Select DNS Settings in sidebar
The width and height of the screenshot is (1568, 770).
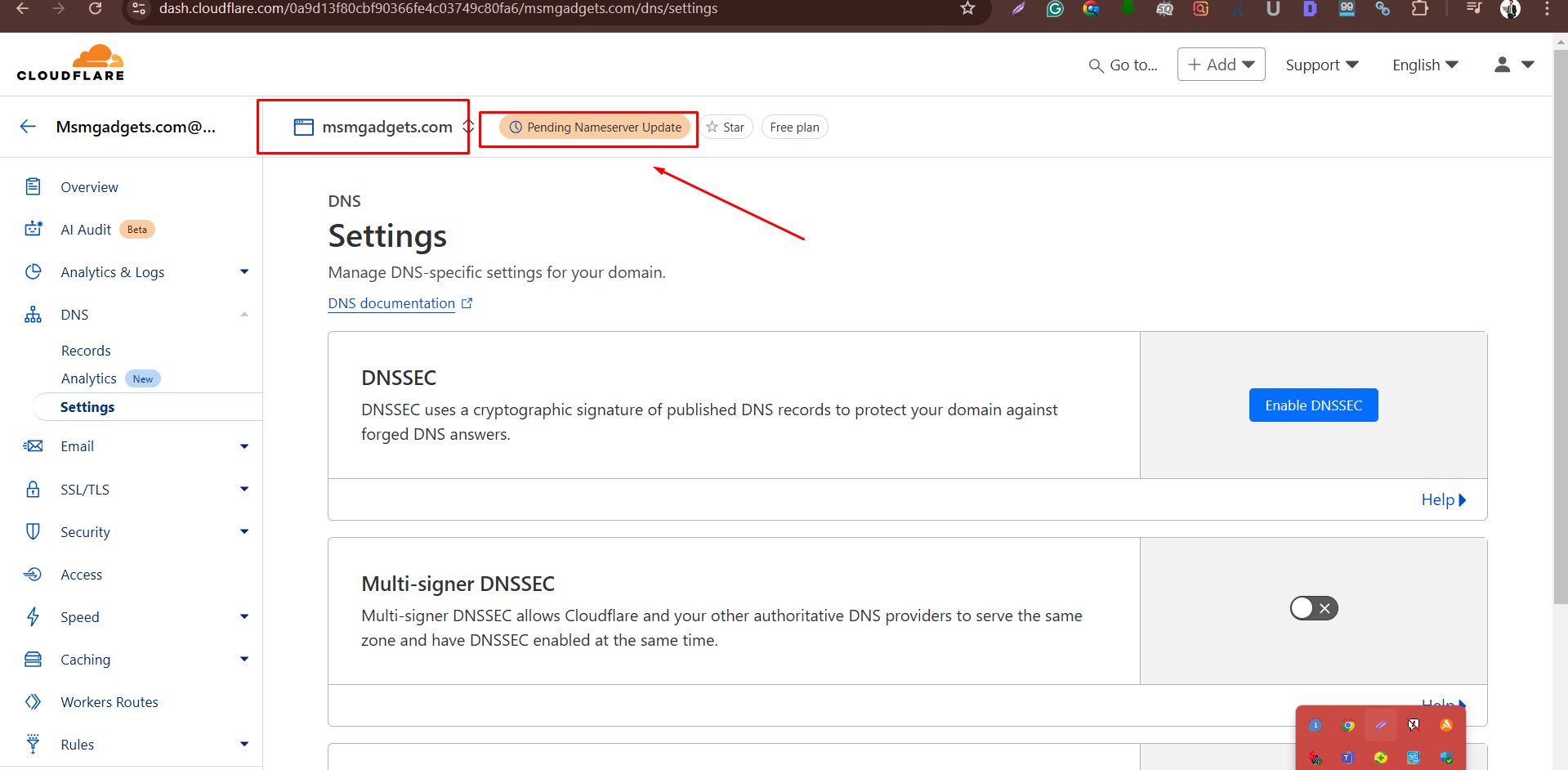87,407
